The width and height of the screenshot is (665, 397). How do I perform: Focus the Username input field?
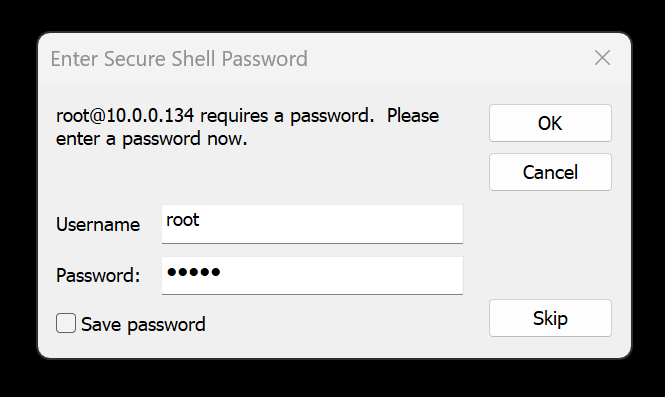312,224
